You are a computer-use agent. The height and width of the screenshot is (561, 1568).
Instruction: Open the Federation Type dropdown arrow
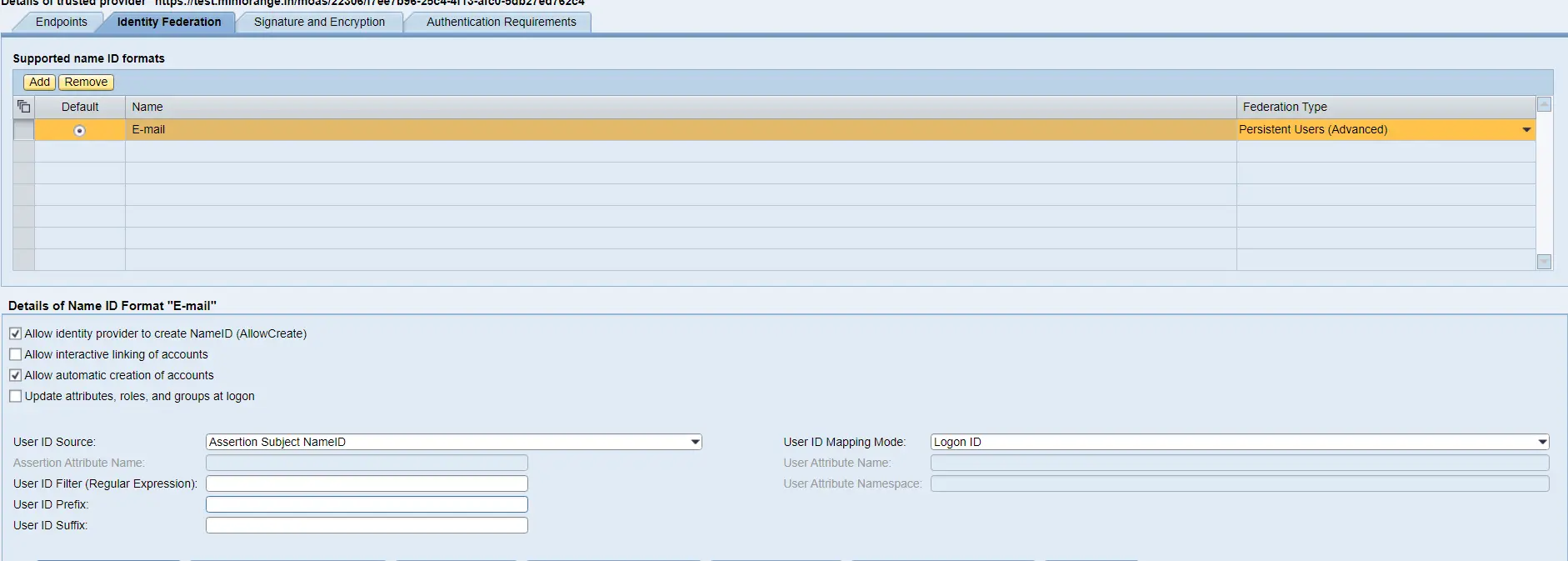pyautogui.click(x=1526, y=130)
